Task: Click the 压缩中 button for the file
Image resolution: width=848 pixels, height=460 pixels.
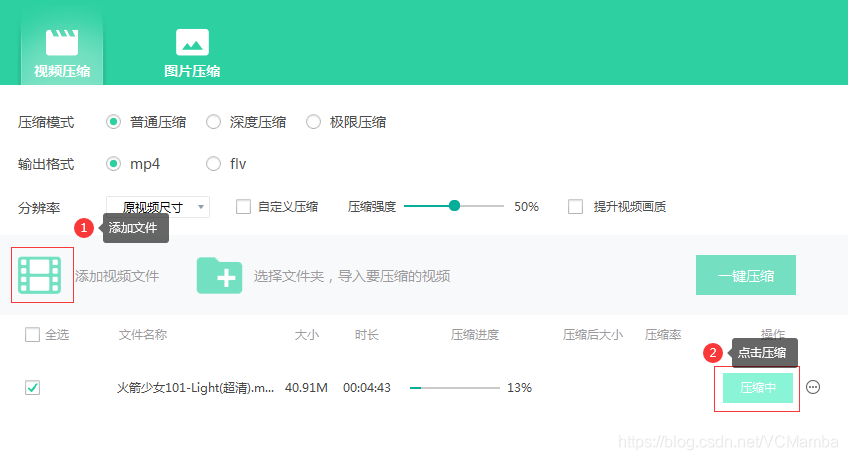Action: click(758, 388)
